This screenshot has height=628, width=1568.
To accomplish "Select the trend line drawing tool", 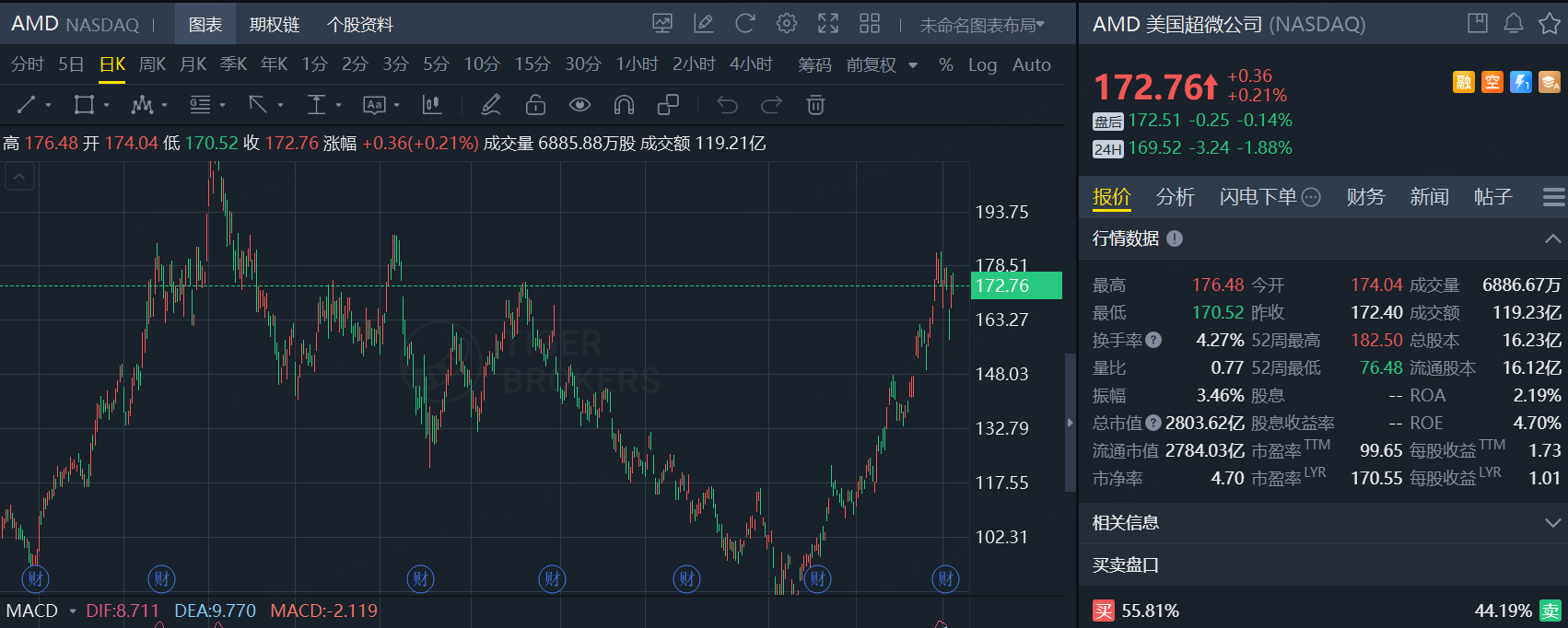I will 26,105.
